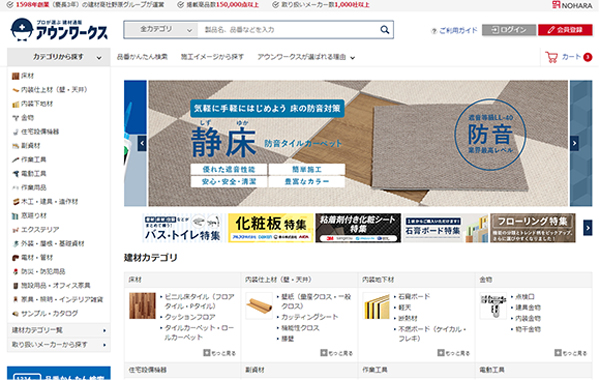Open クッションフロア link
Screen dimensions: 600x380
coord(190,317)
